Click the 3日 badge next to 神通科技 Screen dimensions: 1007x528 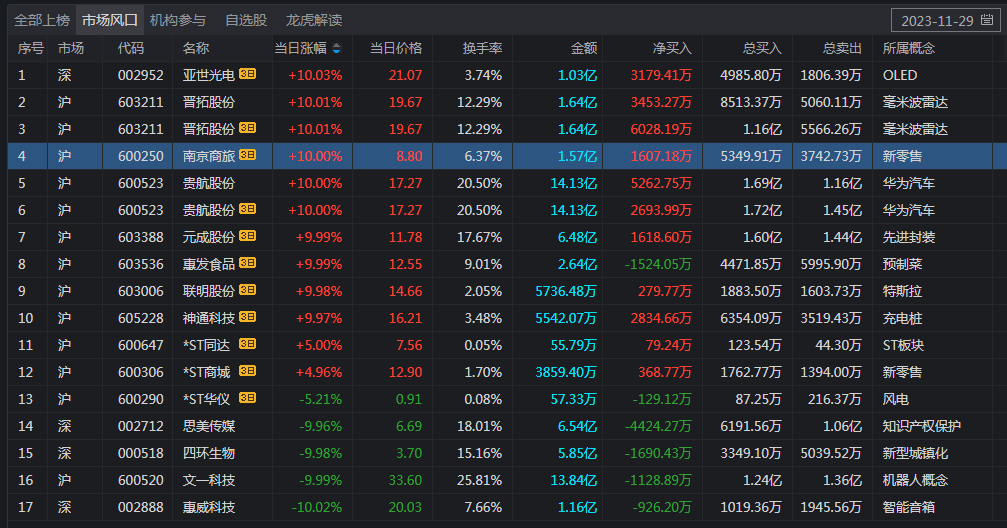click(x=248, y=318)
